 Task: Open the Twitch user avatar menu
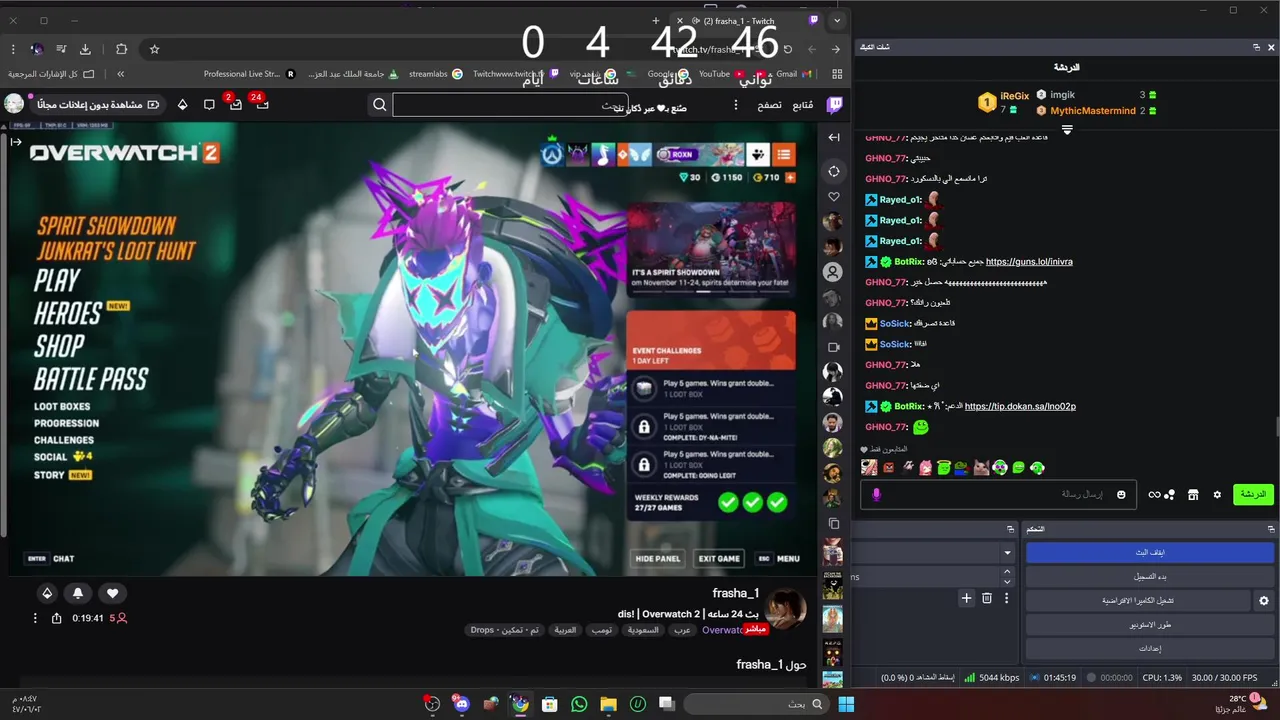click(x=14, y=104)
